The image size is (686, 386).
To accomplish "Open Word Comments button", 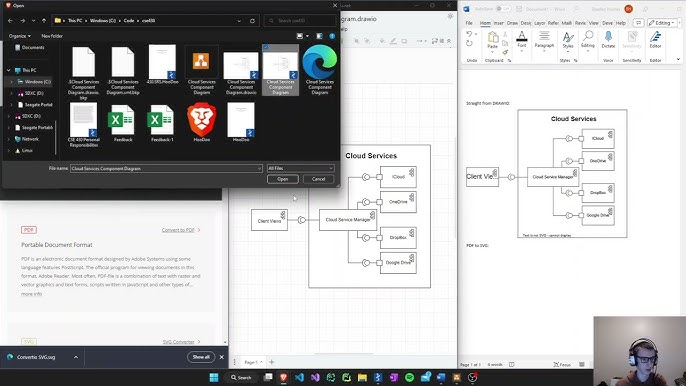I will pos(639,23).
